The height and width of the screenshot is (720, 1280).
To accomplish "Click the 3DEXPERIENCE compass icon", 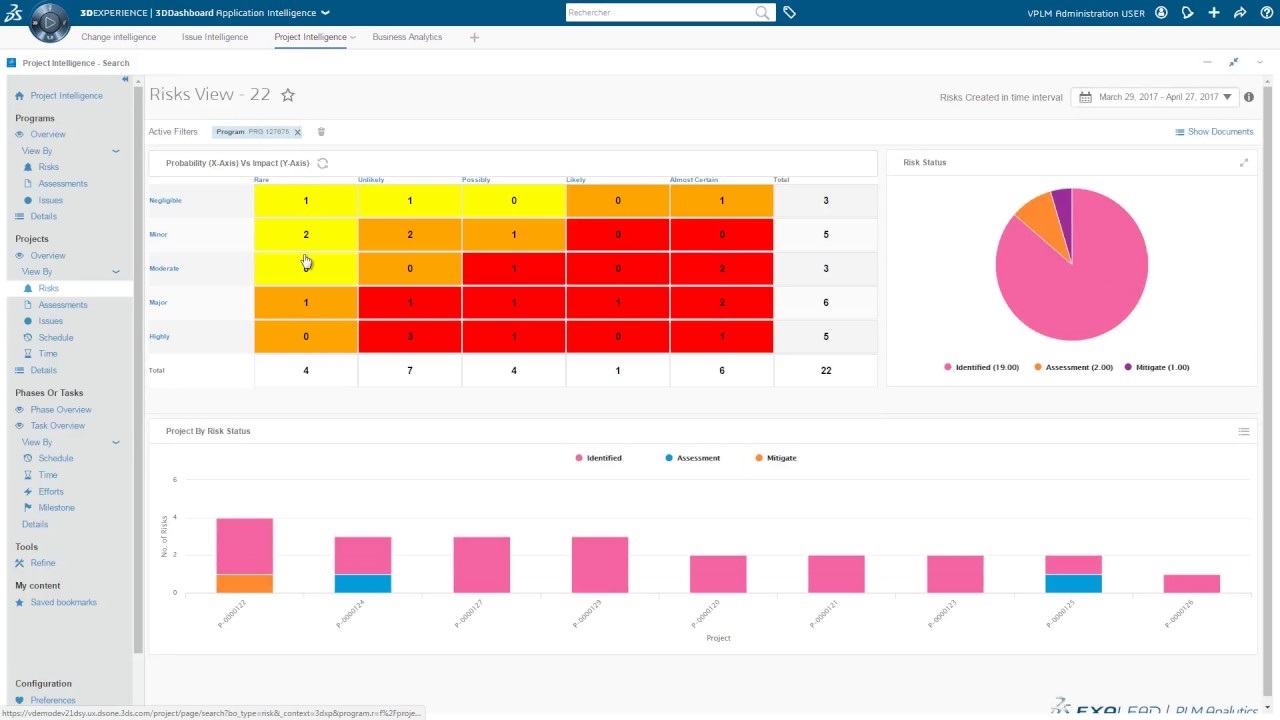I will (x=49, y=22).
